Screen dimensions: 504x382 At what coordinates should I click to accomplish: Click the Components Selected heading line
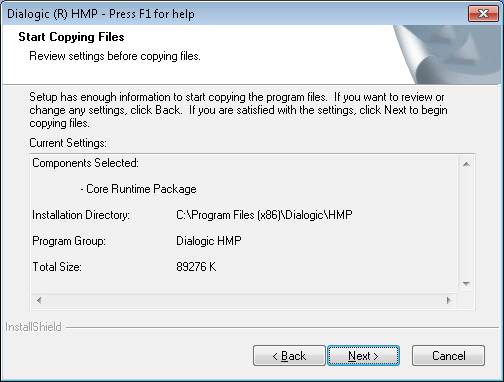(85, 163)
